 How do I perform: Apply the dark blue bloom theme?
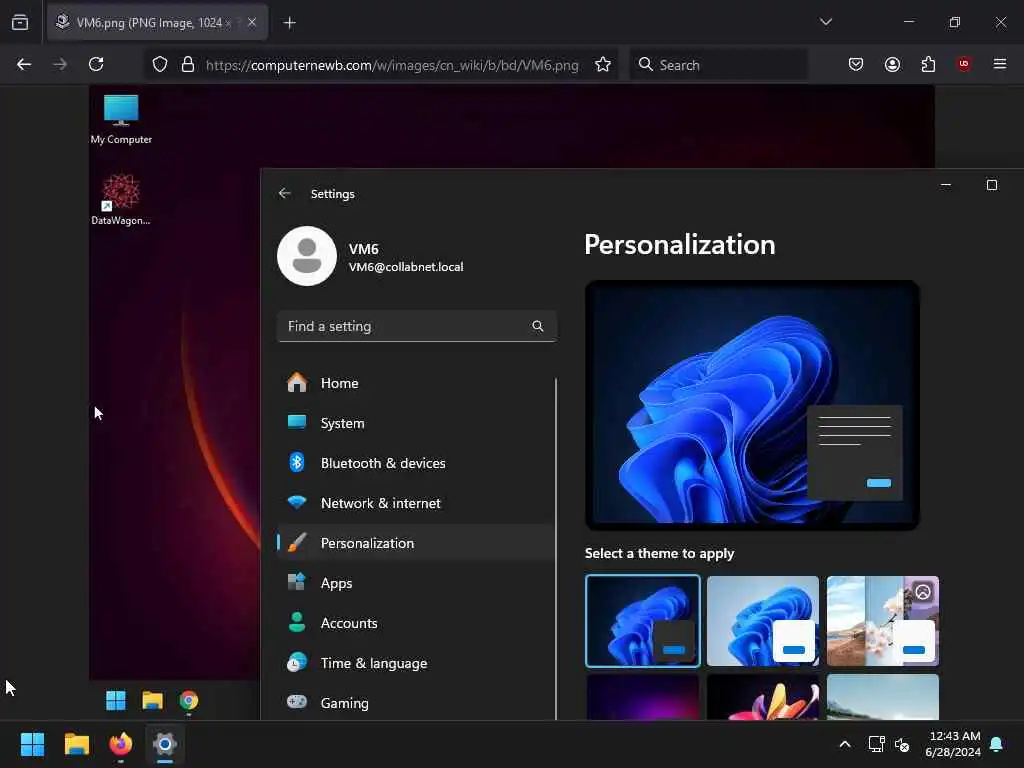[643, 621]
